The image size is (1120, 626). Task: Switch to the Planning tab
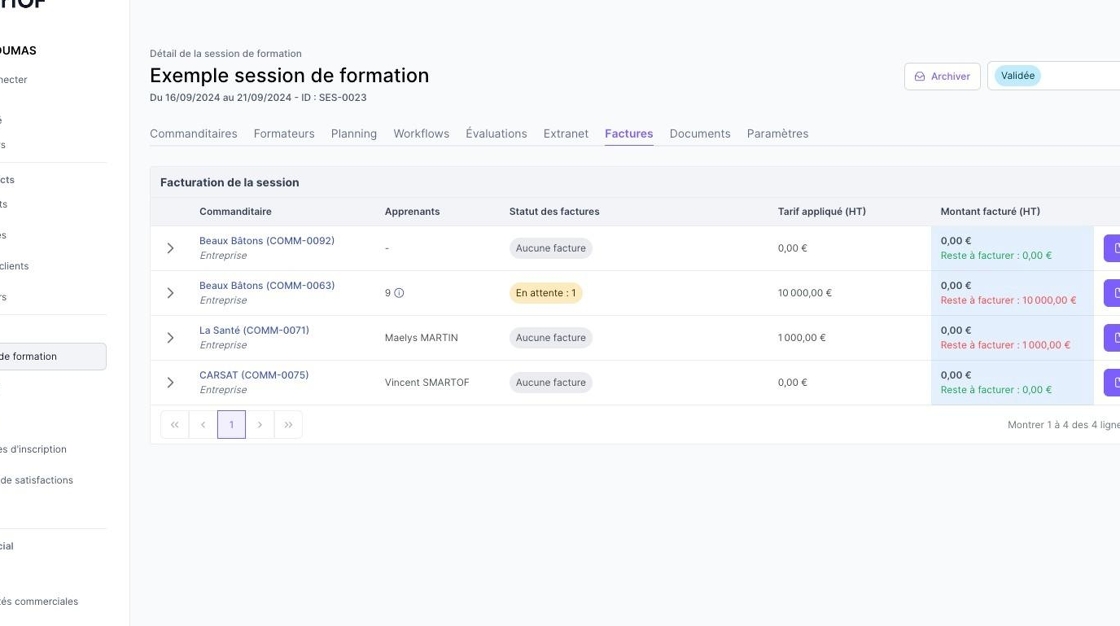(354, 134)
